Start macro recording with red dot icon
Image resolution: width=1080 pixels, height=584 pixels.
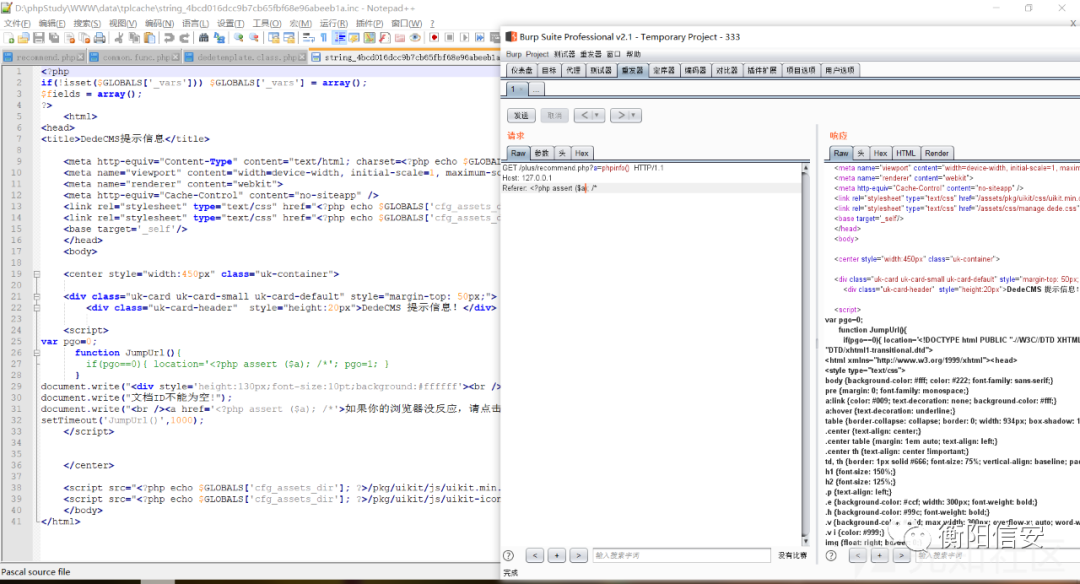[434, 38]
